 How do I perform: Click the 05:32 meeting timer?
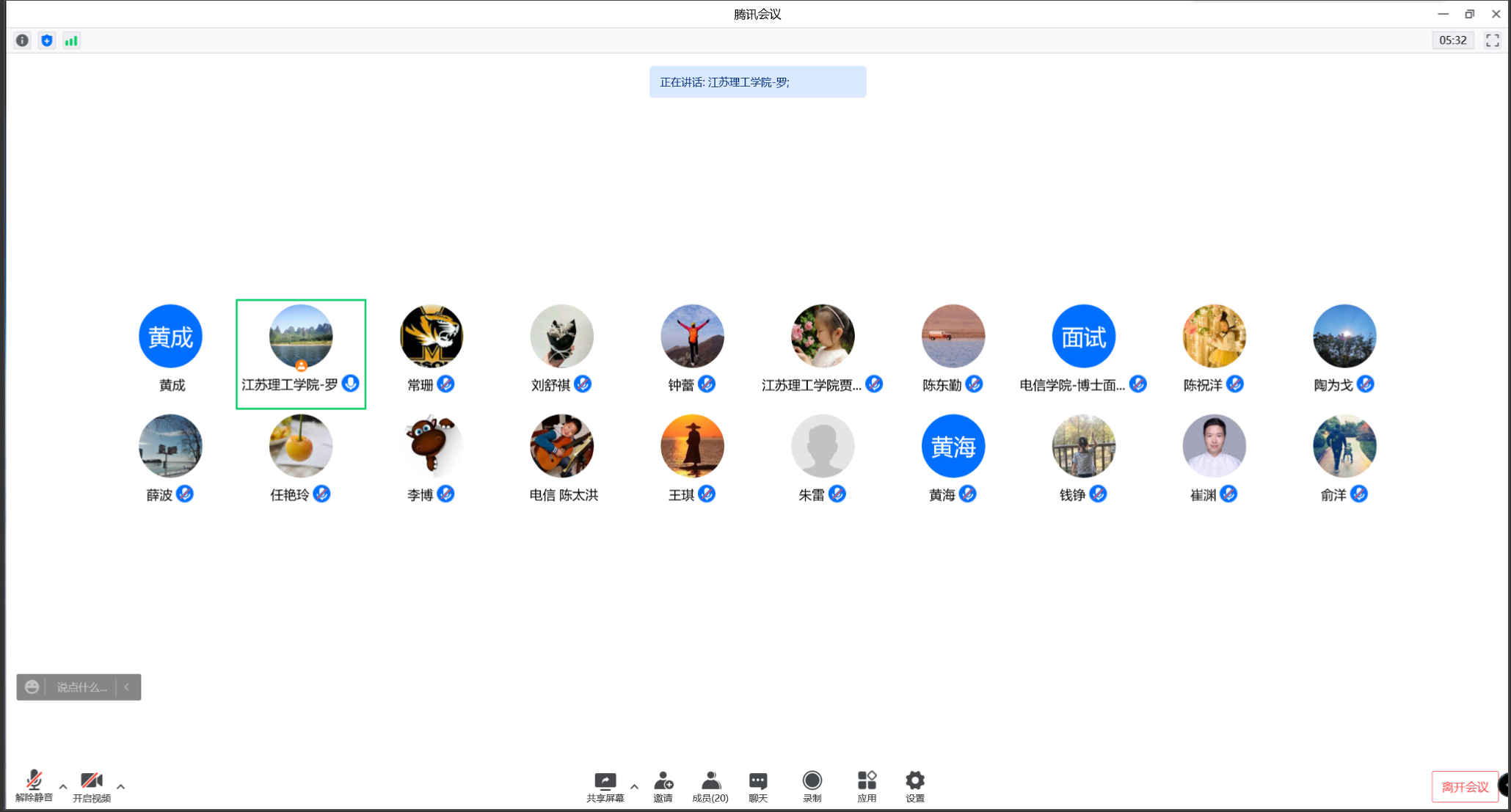click(1453, 40)
